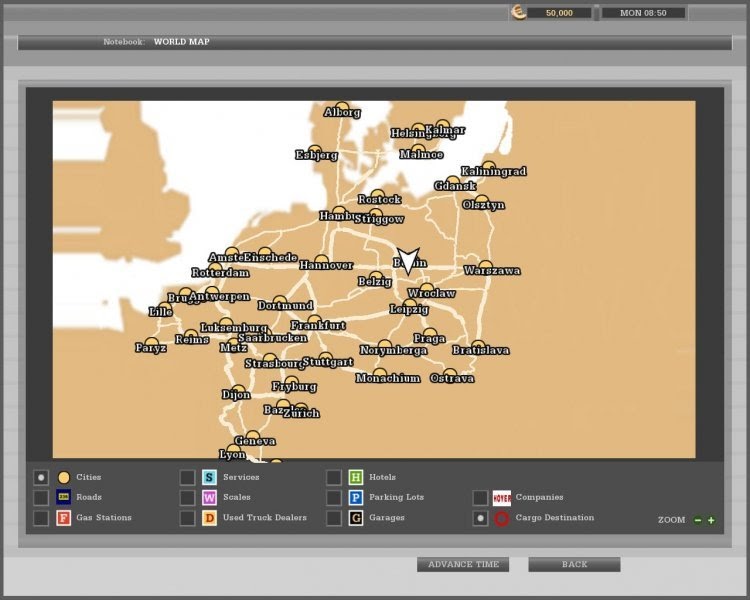Click the Reims label on map
750x600 pixels.
click(192, 340)
